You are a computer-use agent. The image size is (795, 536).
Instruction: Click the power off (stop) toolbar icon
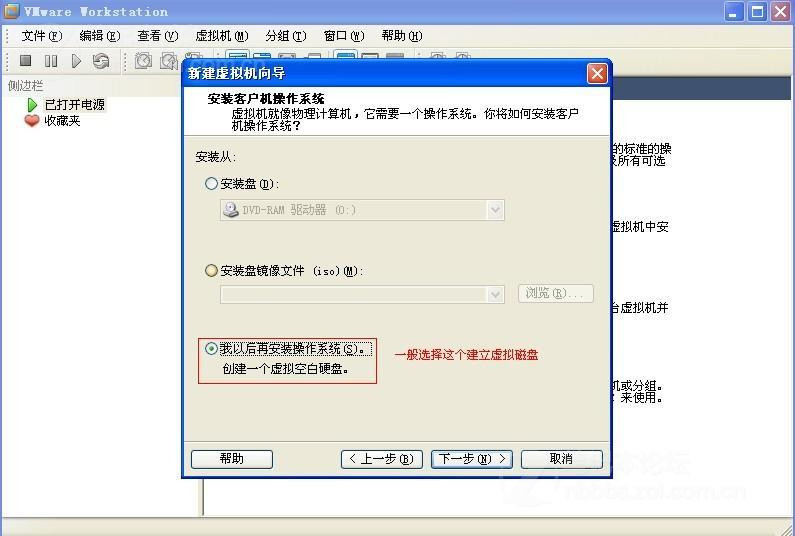(26, 61)
